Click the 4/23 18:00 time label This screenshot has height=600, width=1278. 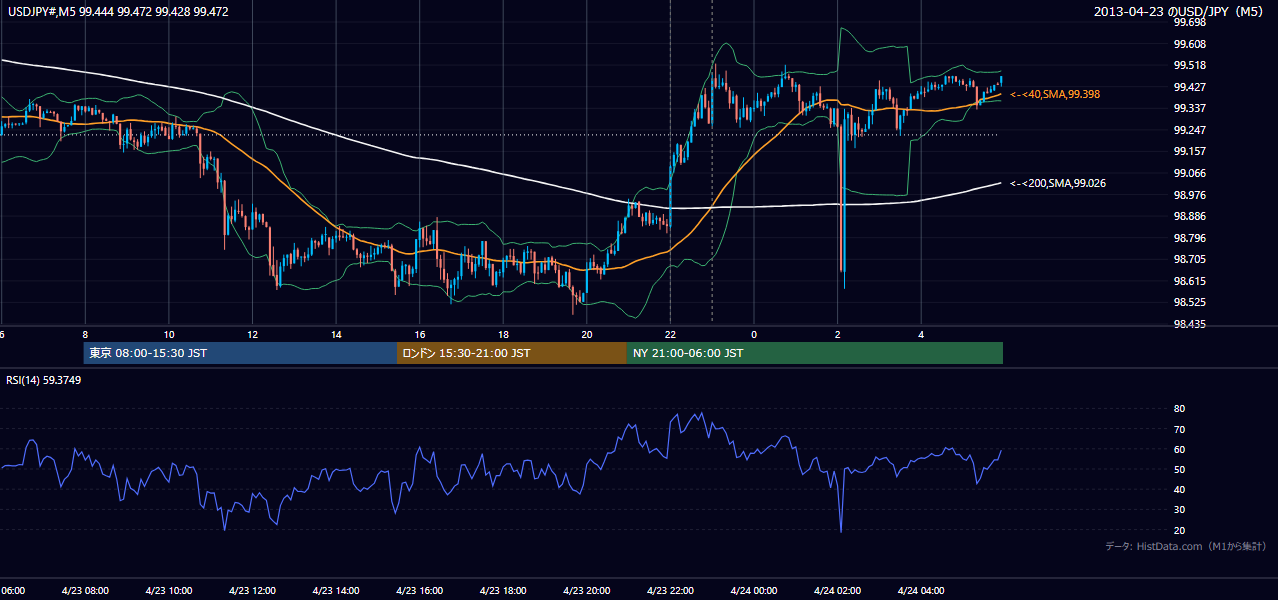[x=503, y=591]
